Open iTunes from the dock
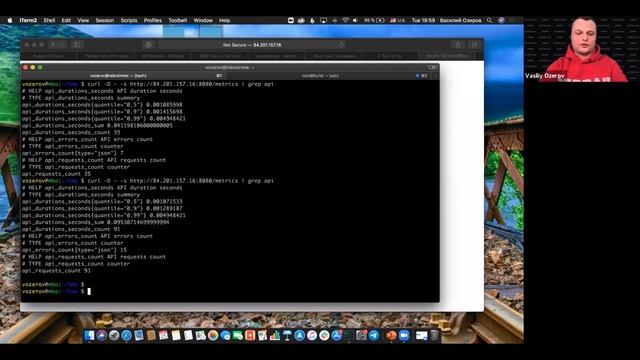The width and height of the screenshot is (640, 360). click(312, 336)
